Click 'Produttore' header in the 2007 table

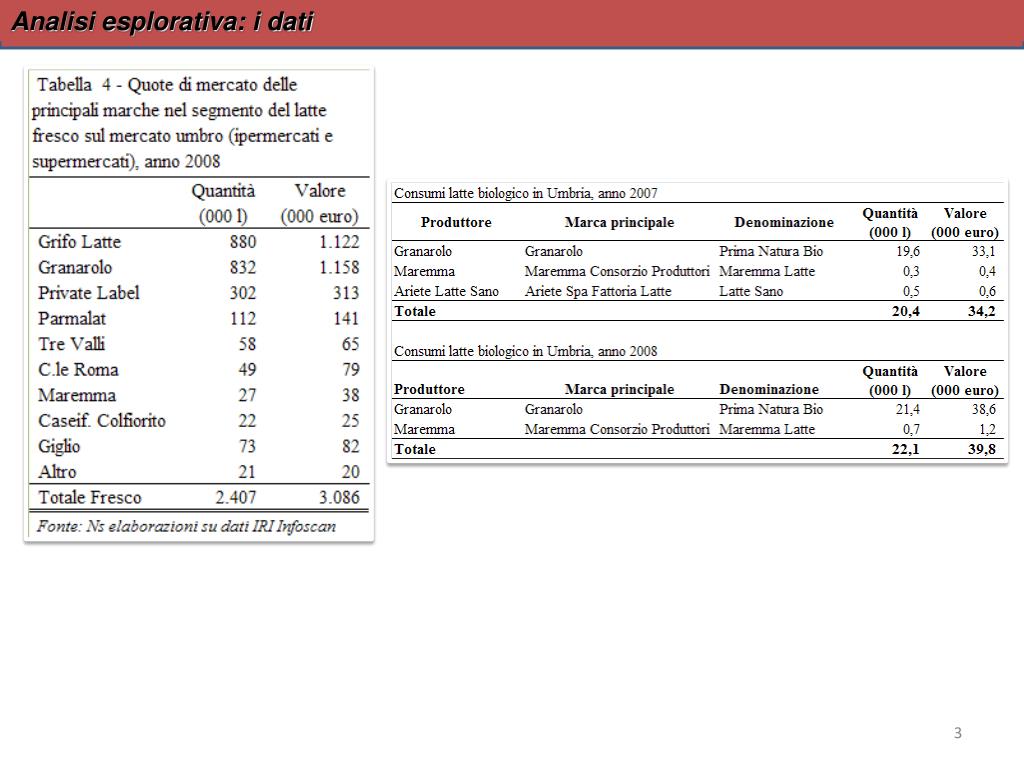[456, 222]
